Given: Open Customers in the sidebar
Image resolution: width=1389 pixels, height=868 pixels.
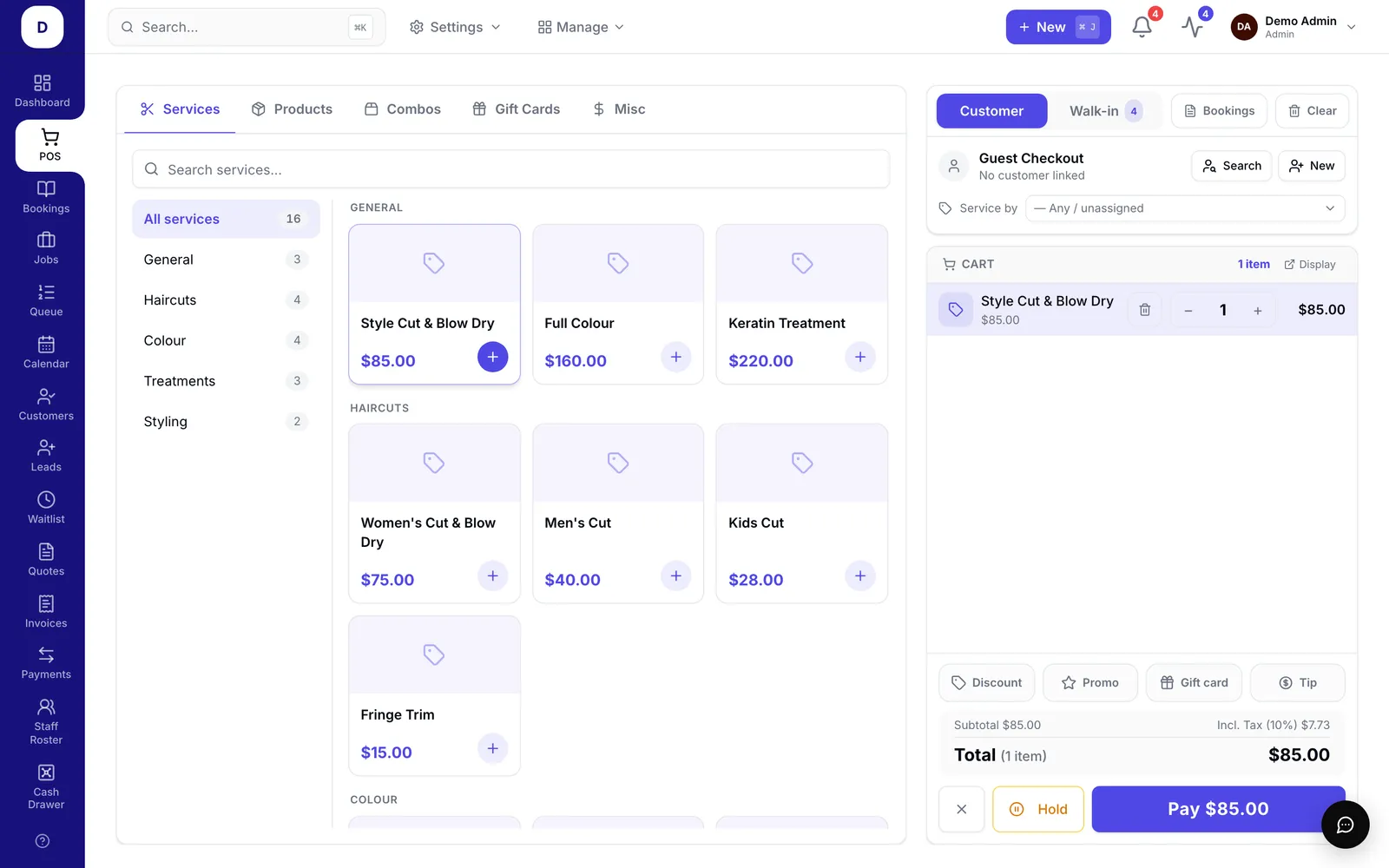Looking at the screenshot, I should coord(46,404).
